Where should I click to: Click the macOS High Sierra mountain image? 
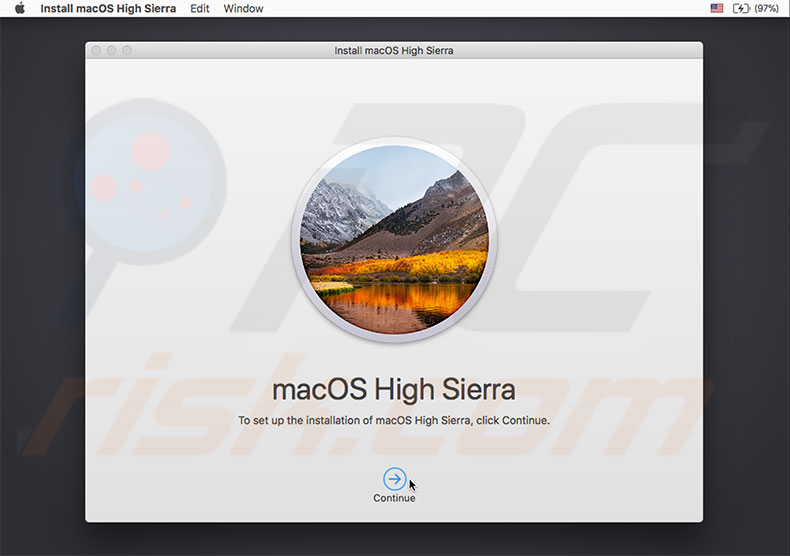coord(394,240)
